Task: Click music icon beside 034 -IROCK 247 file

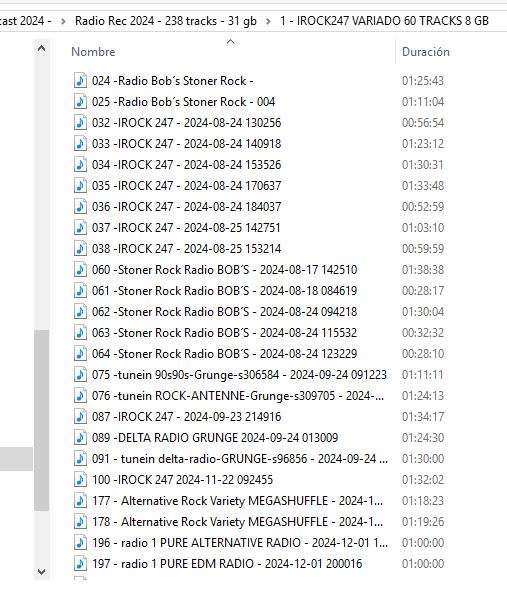Action: (80, 165)
